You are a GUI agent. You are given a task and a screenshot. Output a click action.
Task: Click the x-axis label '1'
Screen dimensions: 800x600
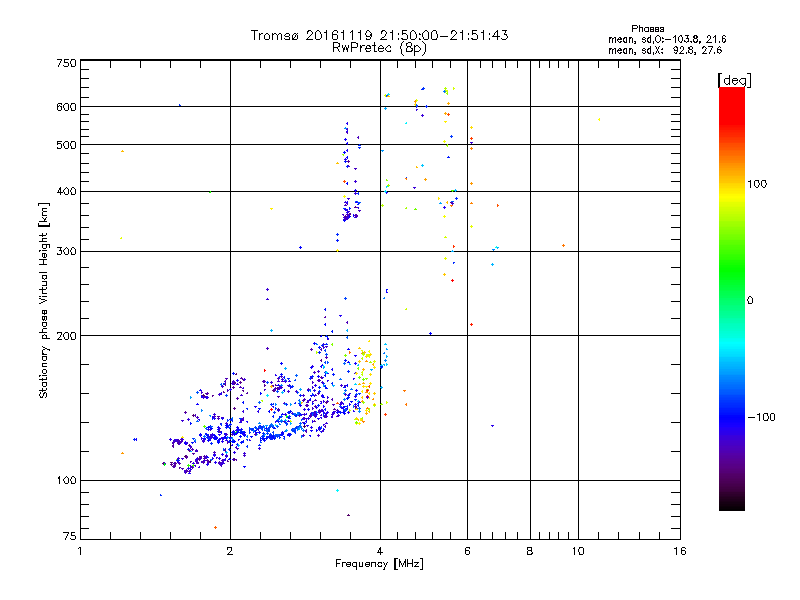(x=80, y=551)
